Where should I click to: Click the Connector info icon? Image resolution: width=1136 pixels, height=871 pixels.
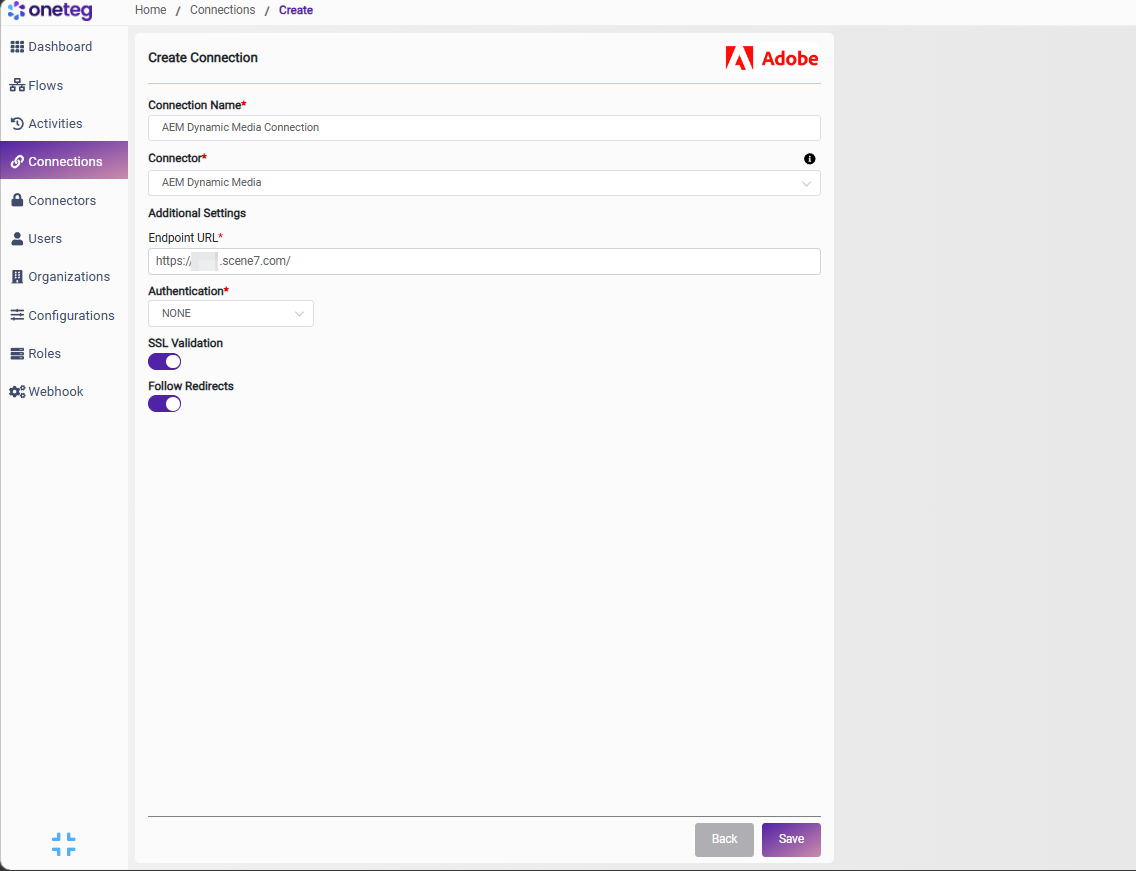(x=809, y=159)
